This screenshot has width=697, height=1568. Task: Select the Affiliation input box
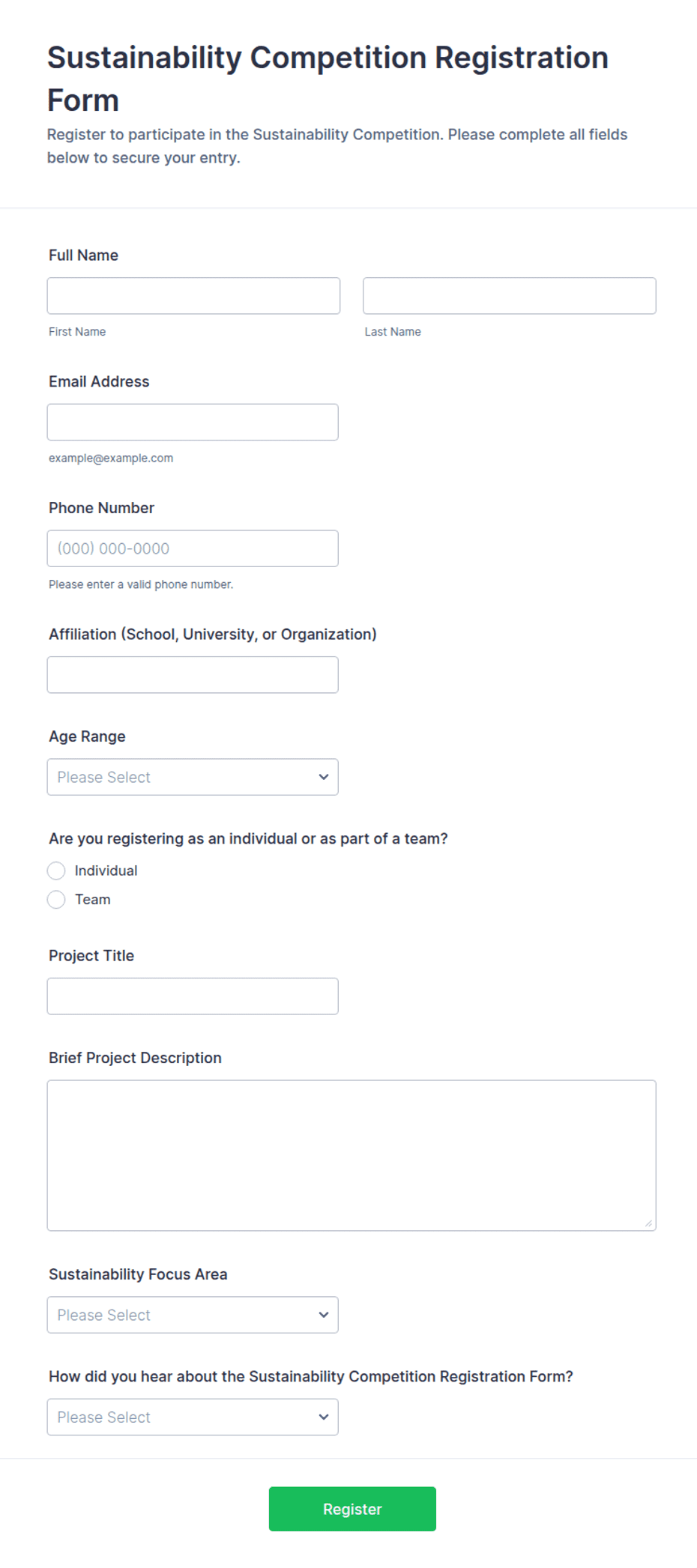tap(193, 675)
